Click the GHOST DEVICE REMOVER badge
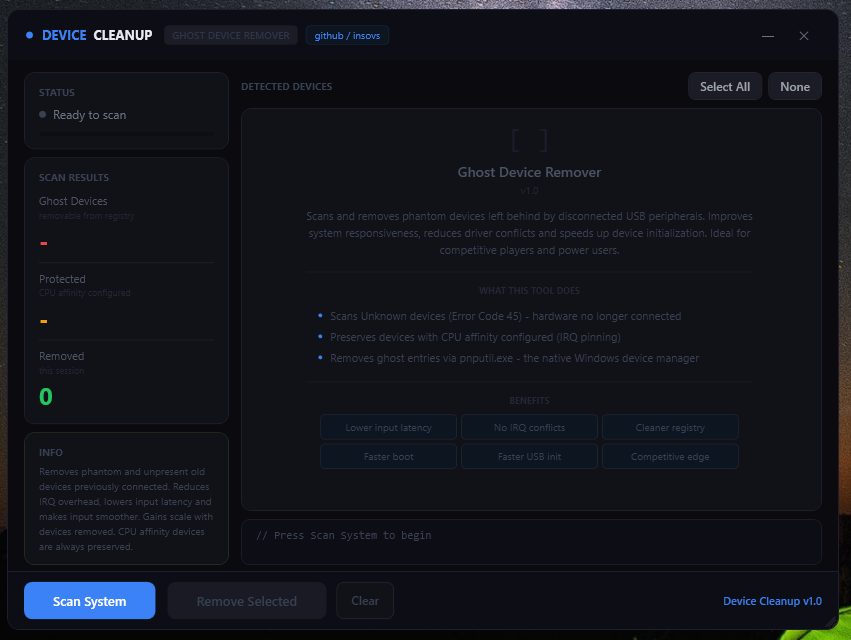The image size is (851, 640). pos(231,35)
